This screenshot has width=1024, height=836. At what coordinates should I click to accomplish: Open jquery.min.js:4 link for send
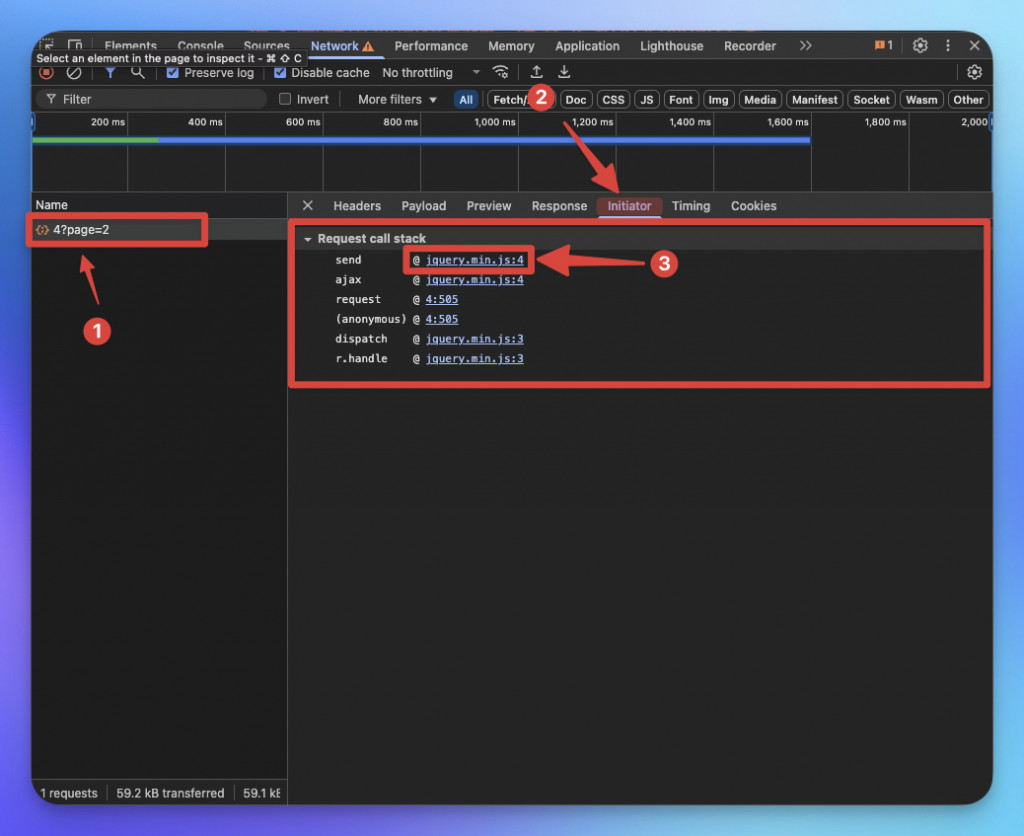474,260
